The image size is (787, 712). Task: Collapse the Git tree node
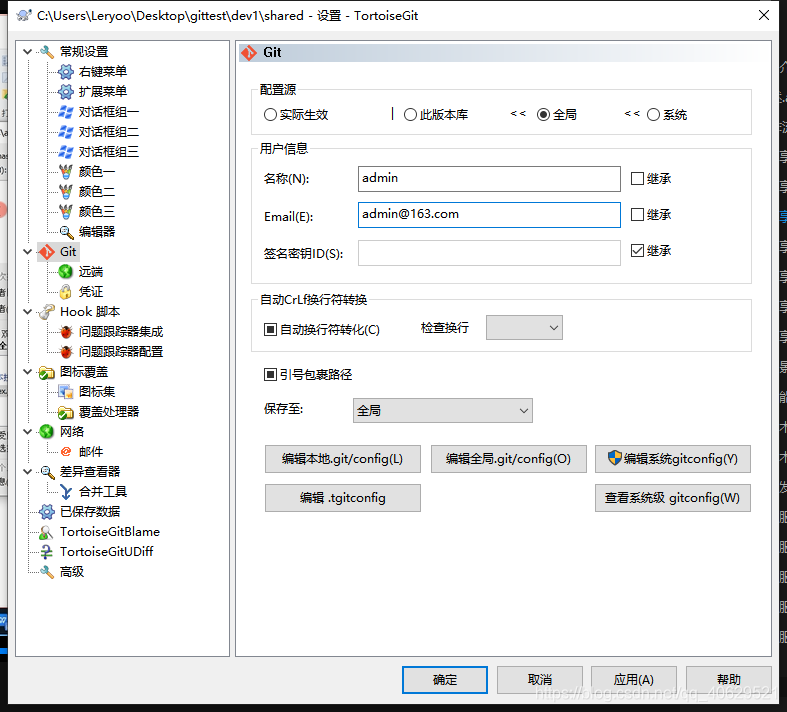pos(28,252)
